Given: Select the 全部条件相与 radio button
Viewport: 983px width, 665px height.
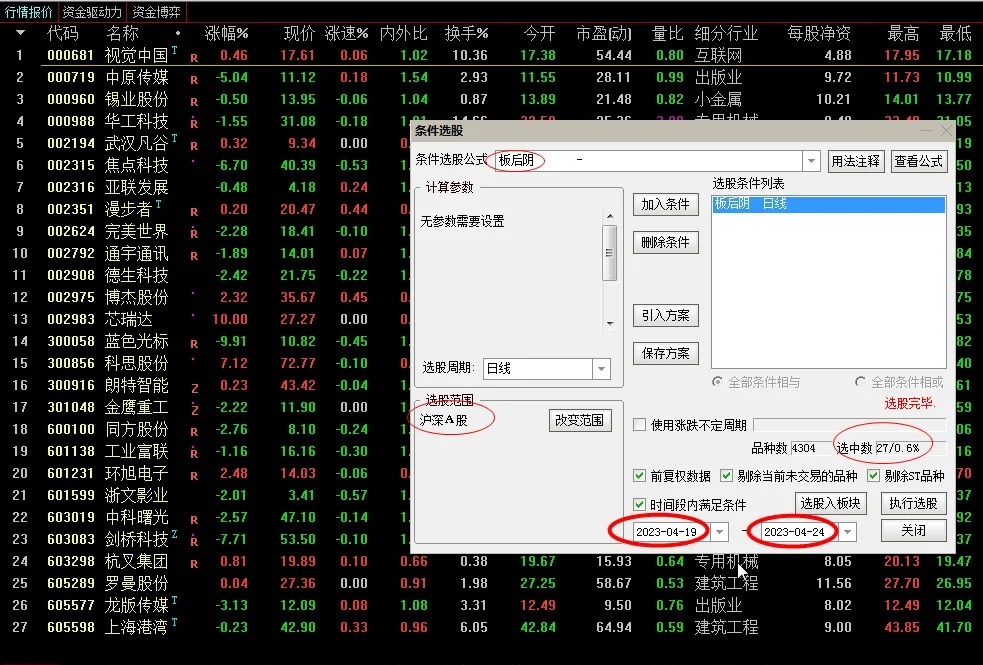Looking at the screenshot, I should (x=717, y=382).
